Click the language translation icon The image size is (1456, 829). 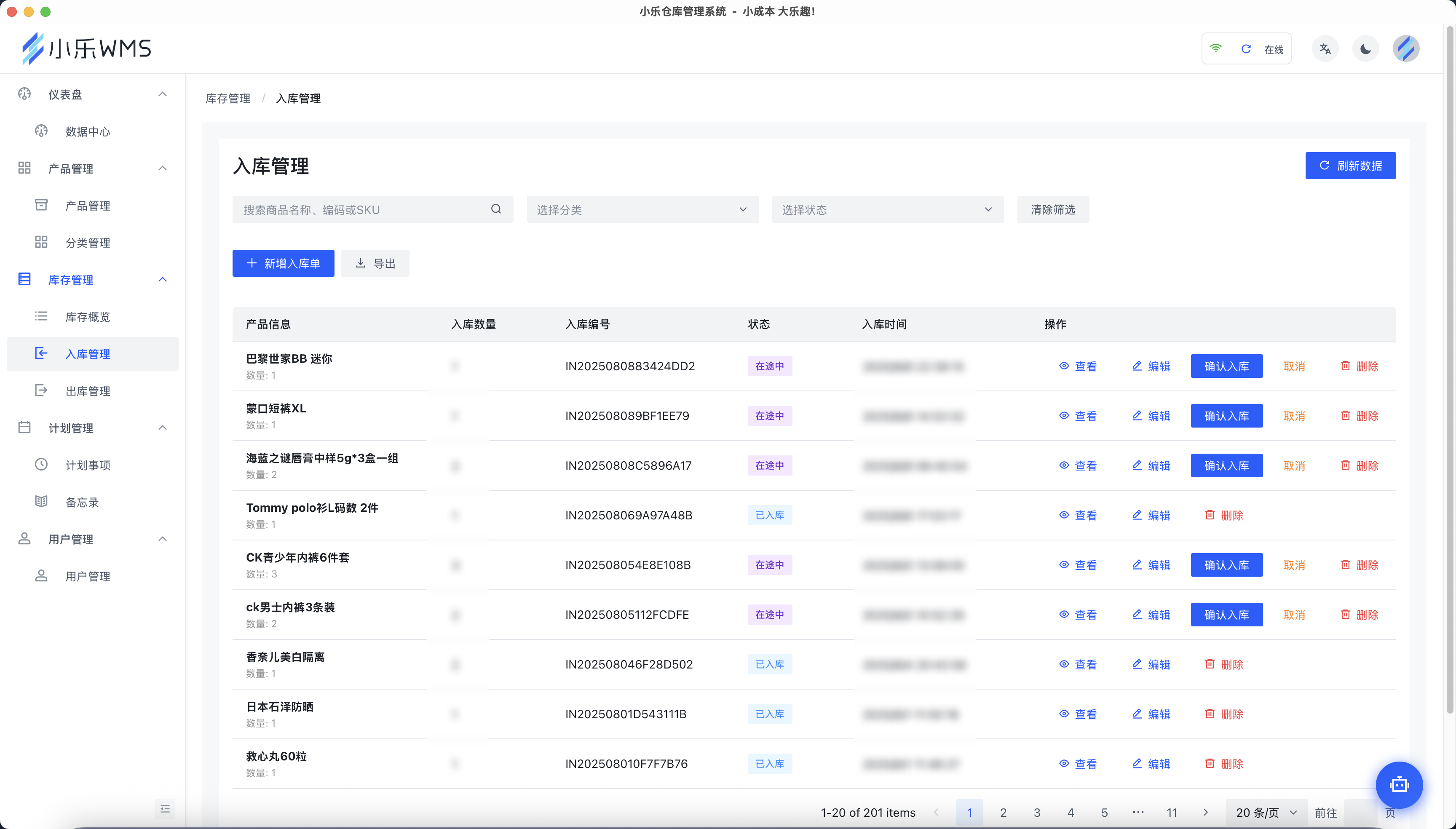(x=1325, y=49)
